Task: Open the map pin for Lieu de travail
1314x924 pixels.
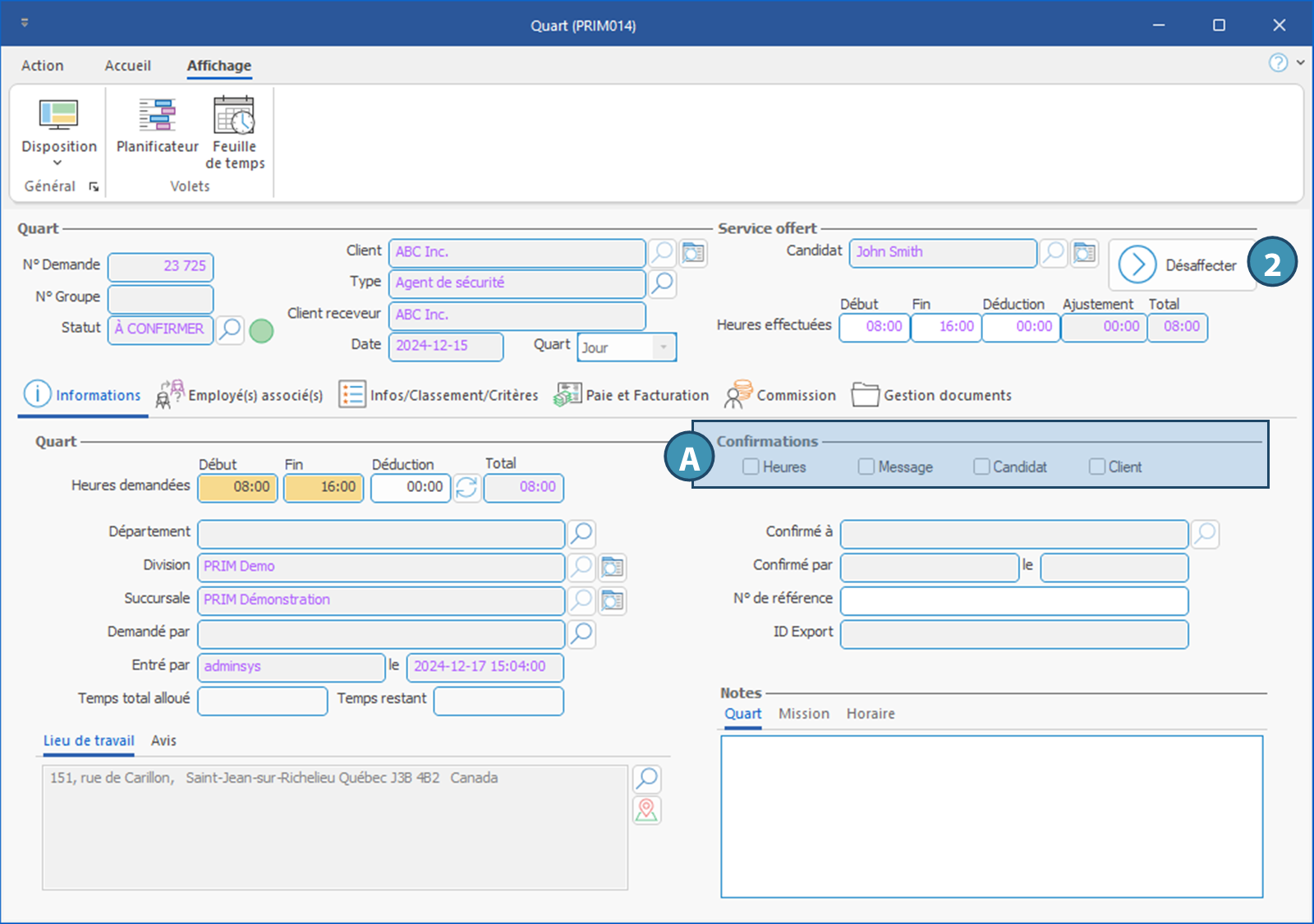Action: tap(646, 811)
